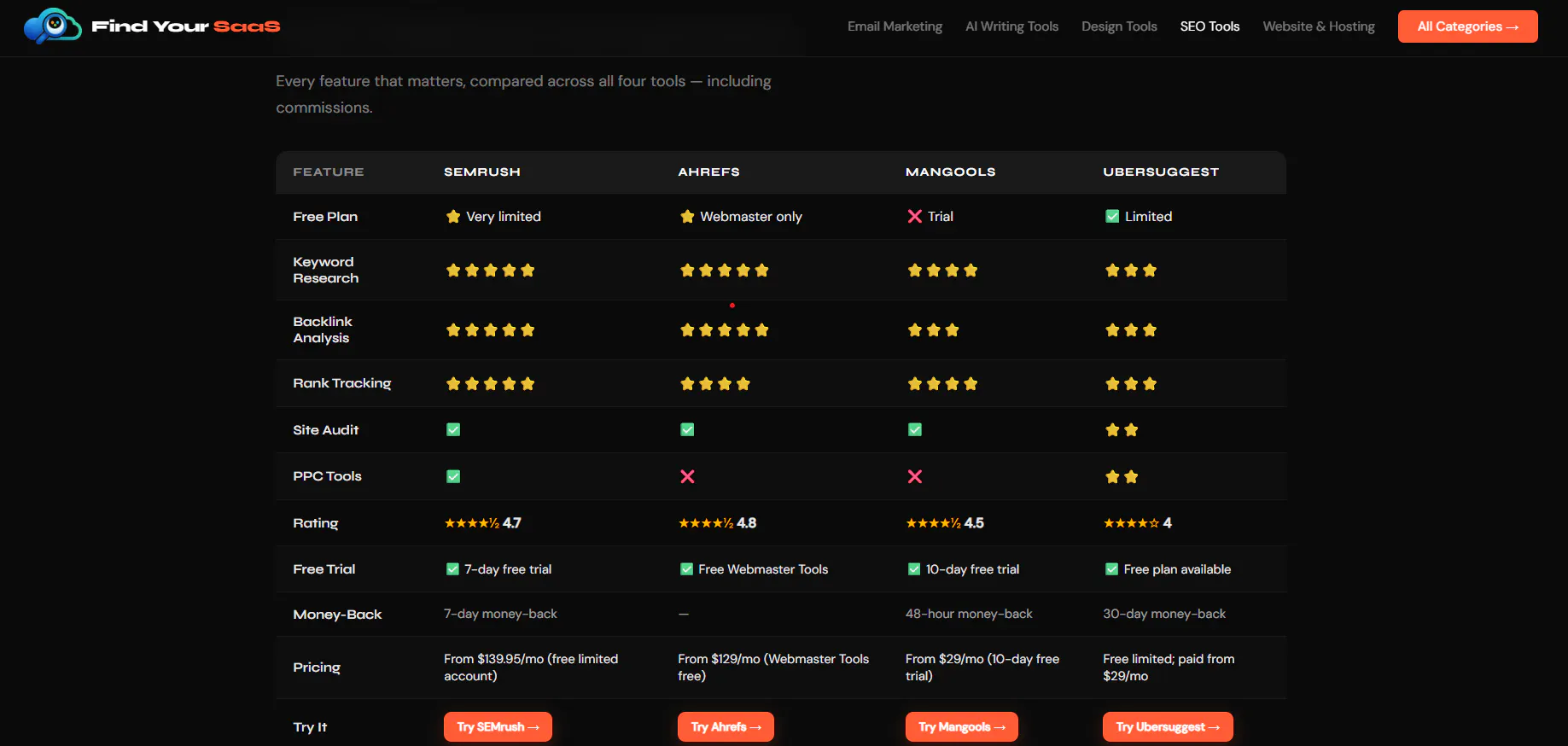Click the check icon beside 7-day free trial
Image resolution: width=1568 pixels, height=746 pixels.
(x=453, y=569)
